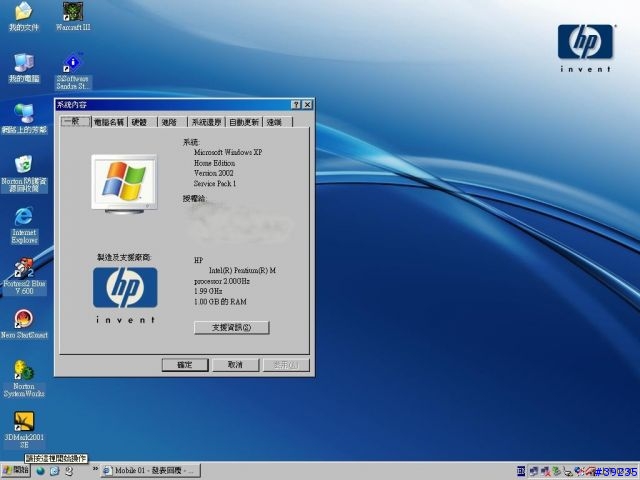This screenshot has height=480, width=640.
Task: Launch 3DMark2001 SE shortcut
Action: pos(24,430)
